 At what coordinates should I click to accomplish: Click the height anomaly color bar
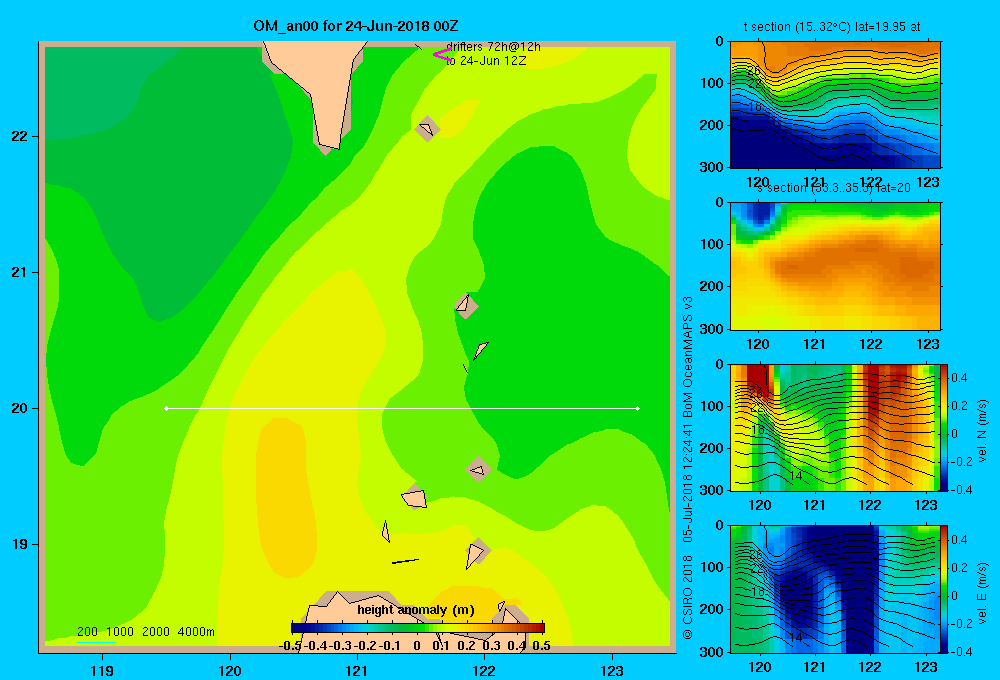click(418, 628)
